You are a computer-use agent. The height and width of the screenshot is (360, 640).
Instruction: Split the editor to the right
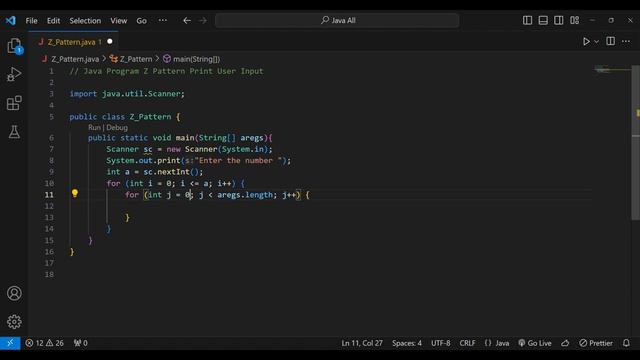[x=611, y=41]
